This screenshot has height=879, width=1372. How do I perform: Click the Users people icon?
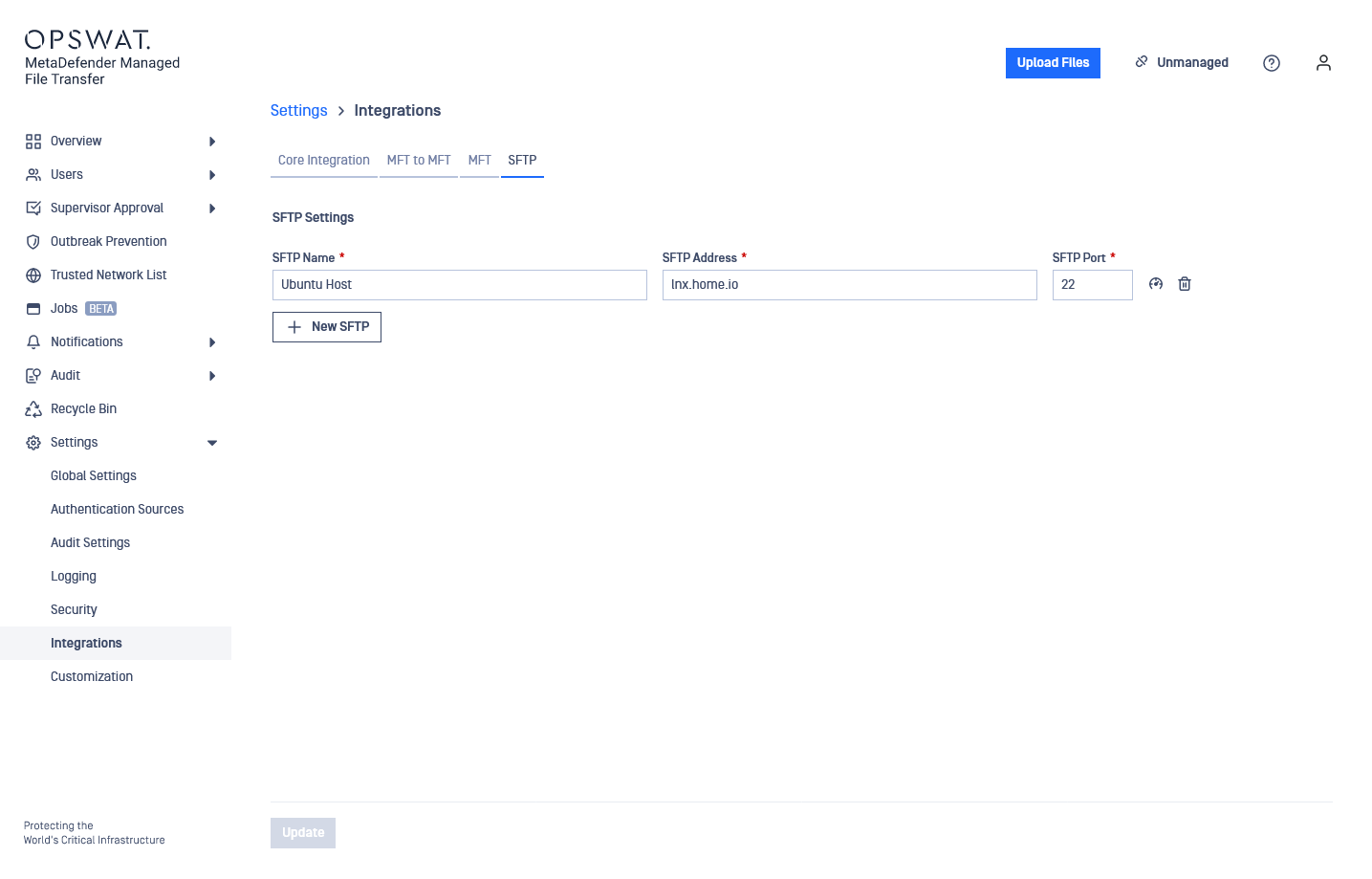(x=33, y=175)
